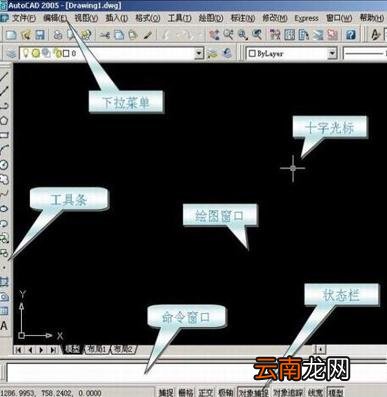387x397 pixels.
Task: Toggle 模型 model space button in the status bar
Action: pyautogui.click(x=335, y=393)
